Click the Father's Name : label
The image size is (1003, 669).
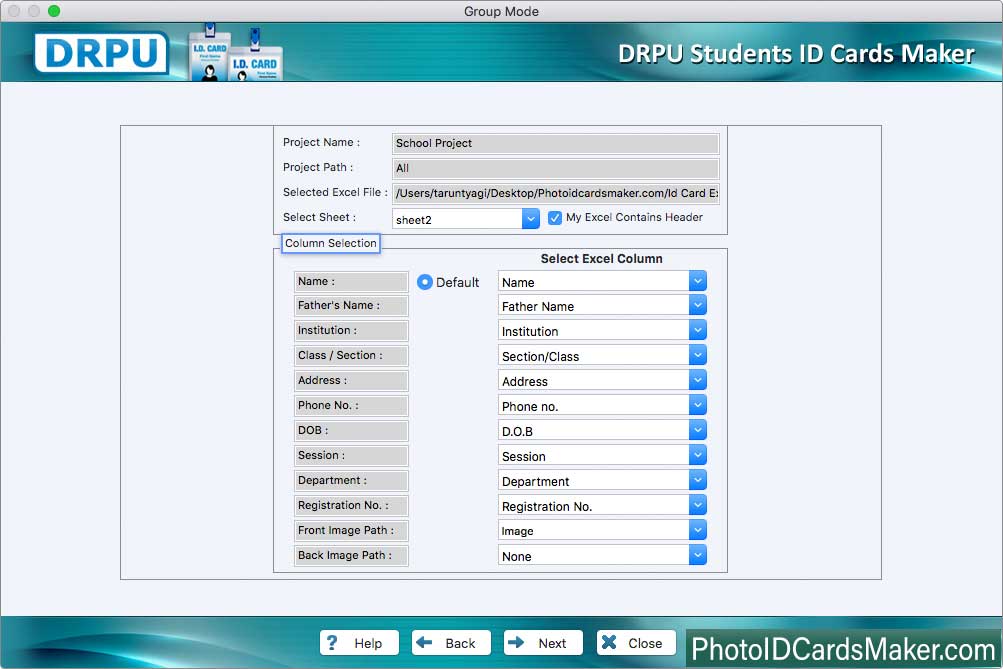coord(351,306)
